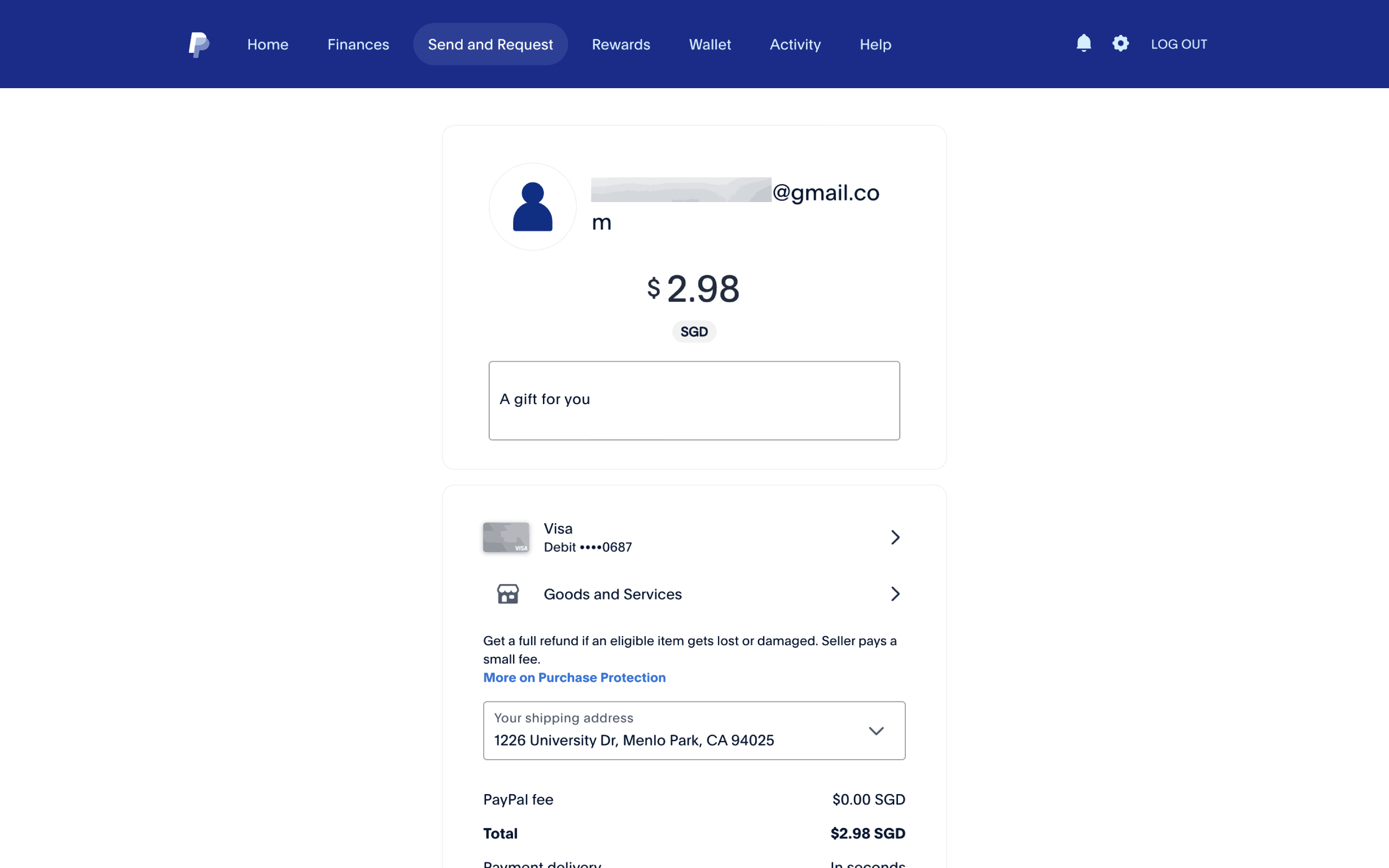
Task: View the Activity page
Action: pyautogui.click(x=795, y=44)
